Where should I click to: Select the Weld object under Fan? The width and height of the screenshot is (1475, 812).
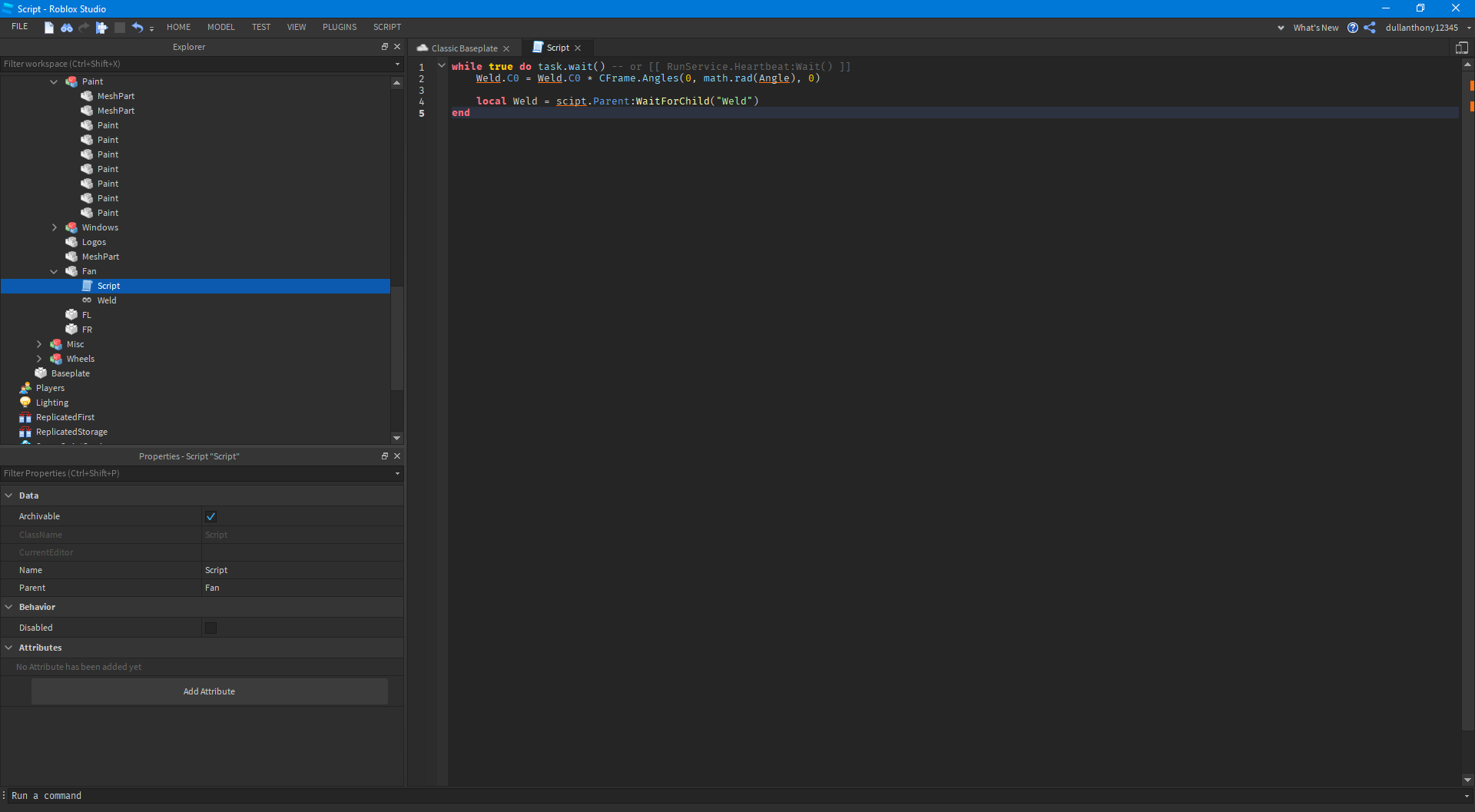(x=107, y=300)
